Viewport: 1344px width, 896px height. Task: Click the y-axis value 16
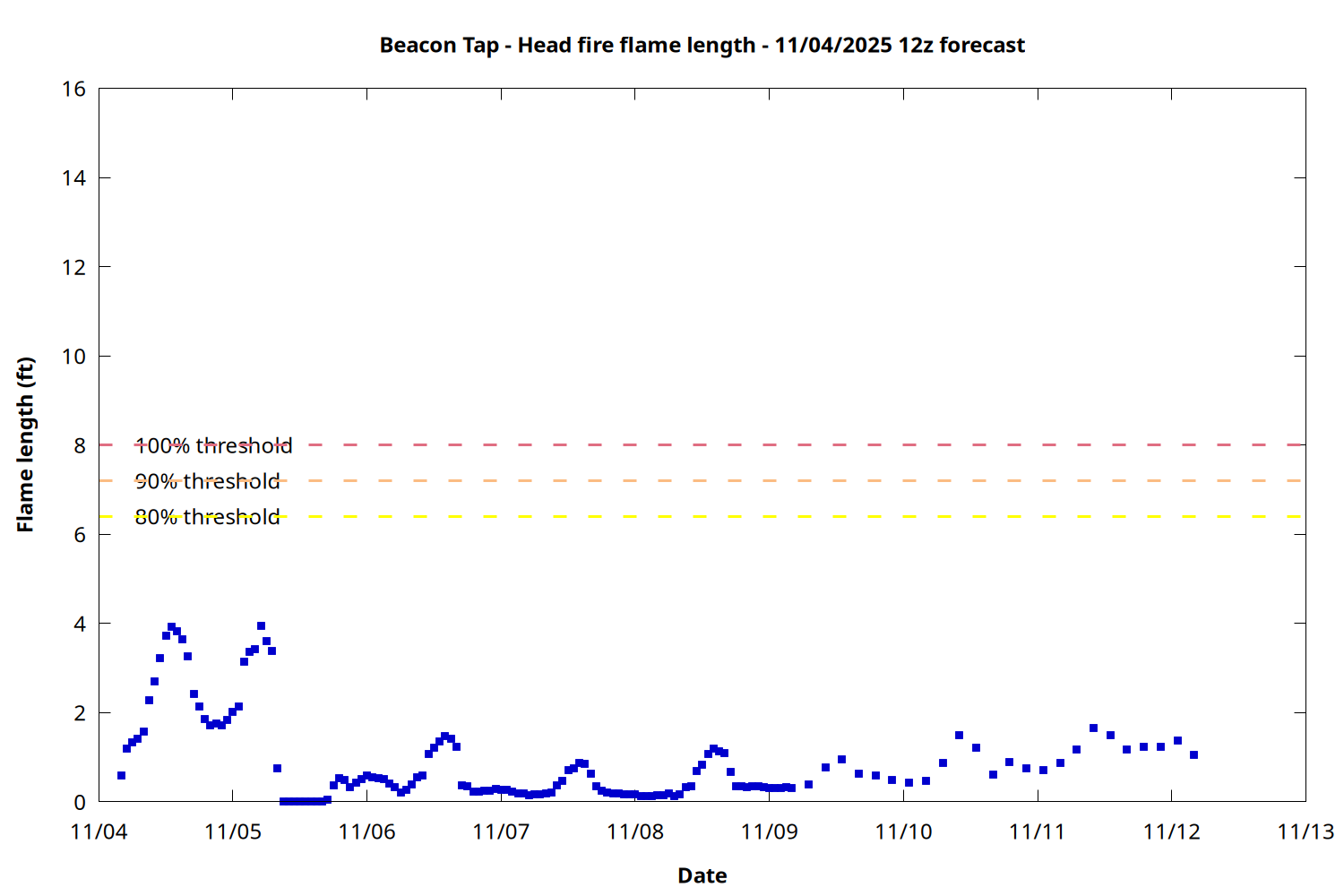[x=74, y=89]
